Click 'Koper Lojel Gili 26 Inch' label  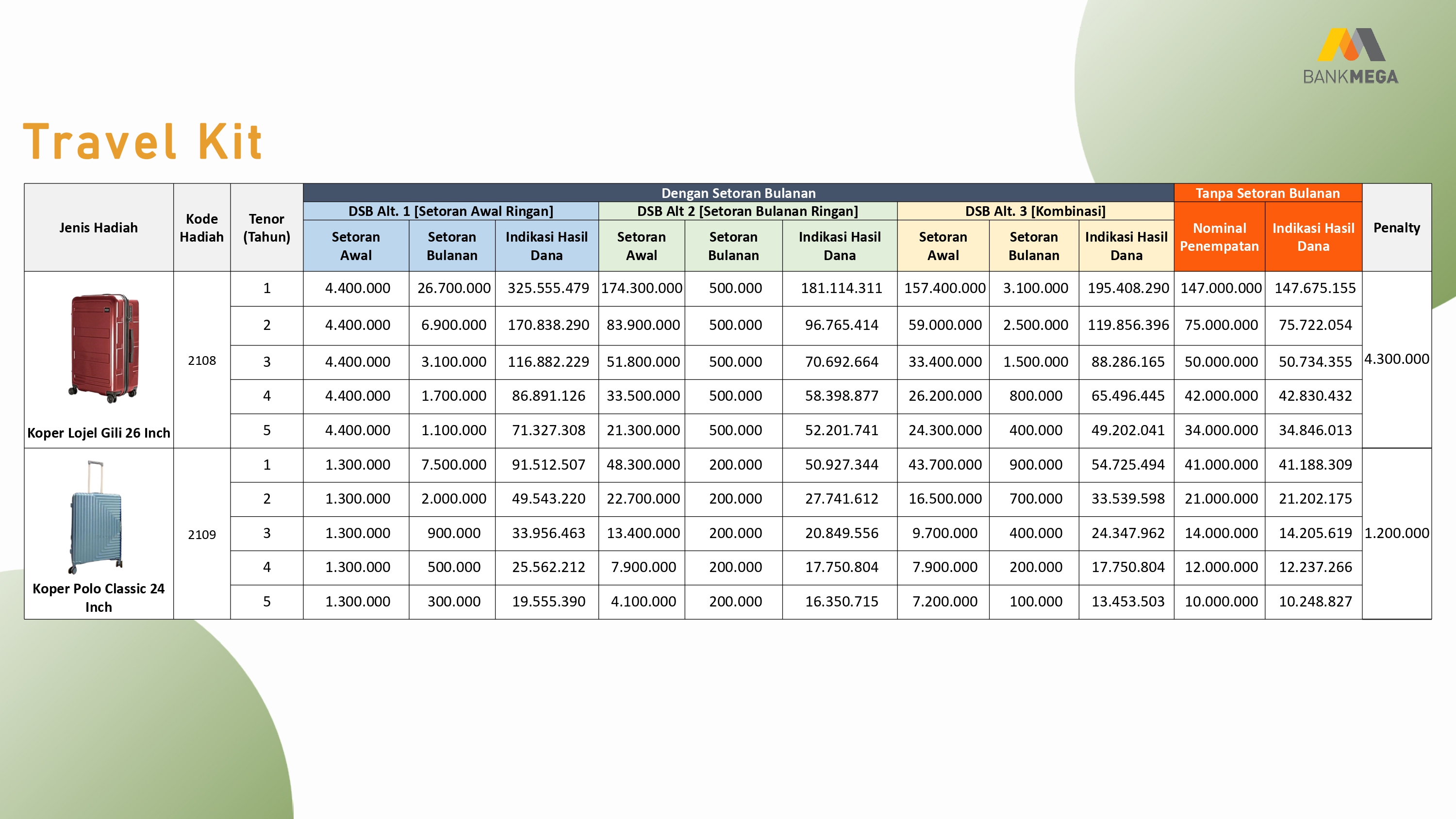[99, 432]
